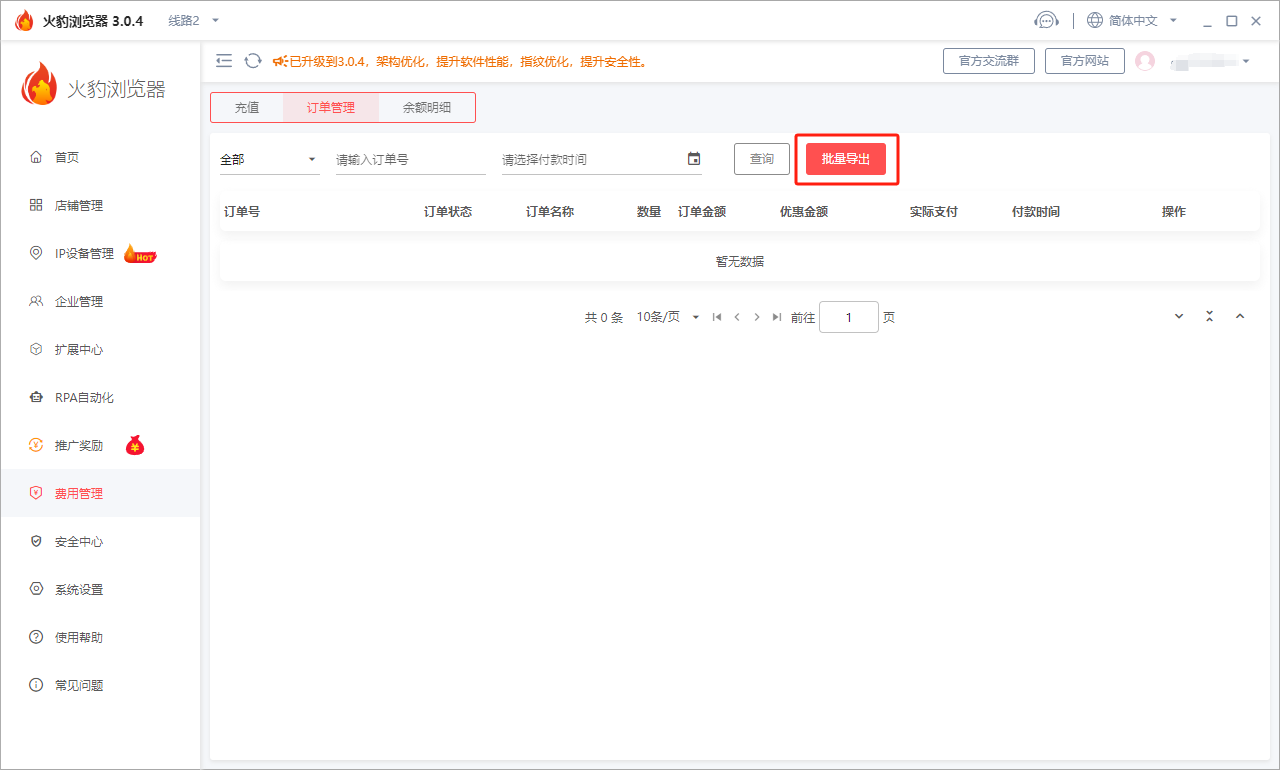Go to the last page of results

point(777,317)
